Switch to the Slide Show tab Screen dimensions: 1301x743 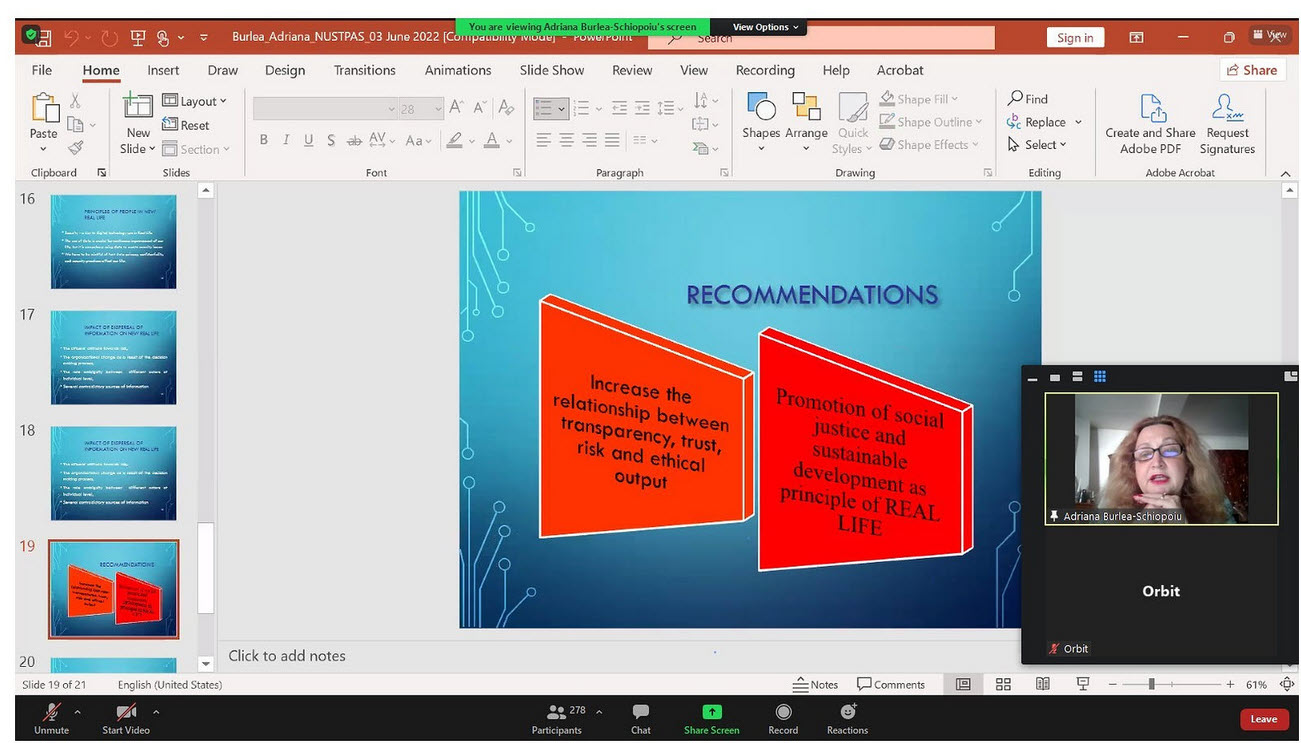pyautogui.click(x=551, y=70)
